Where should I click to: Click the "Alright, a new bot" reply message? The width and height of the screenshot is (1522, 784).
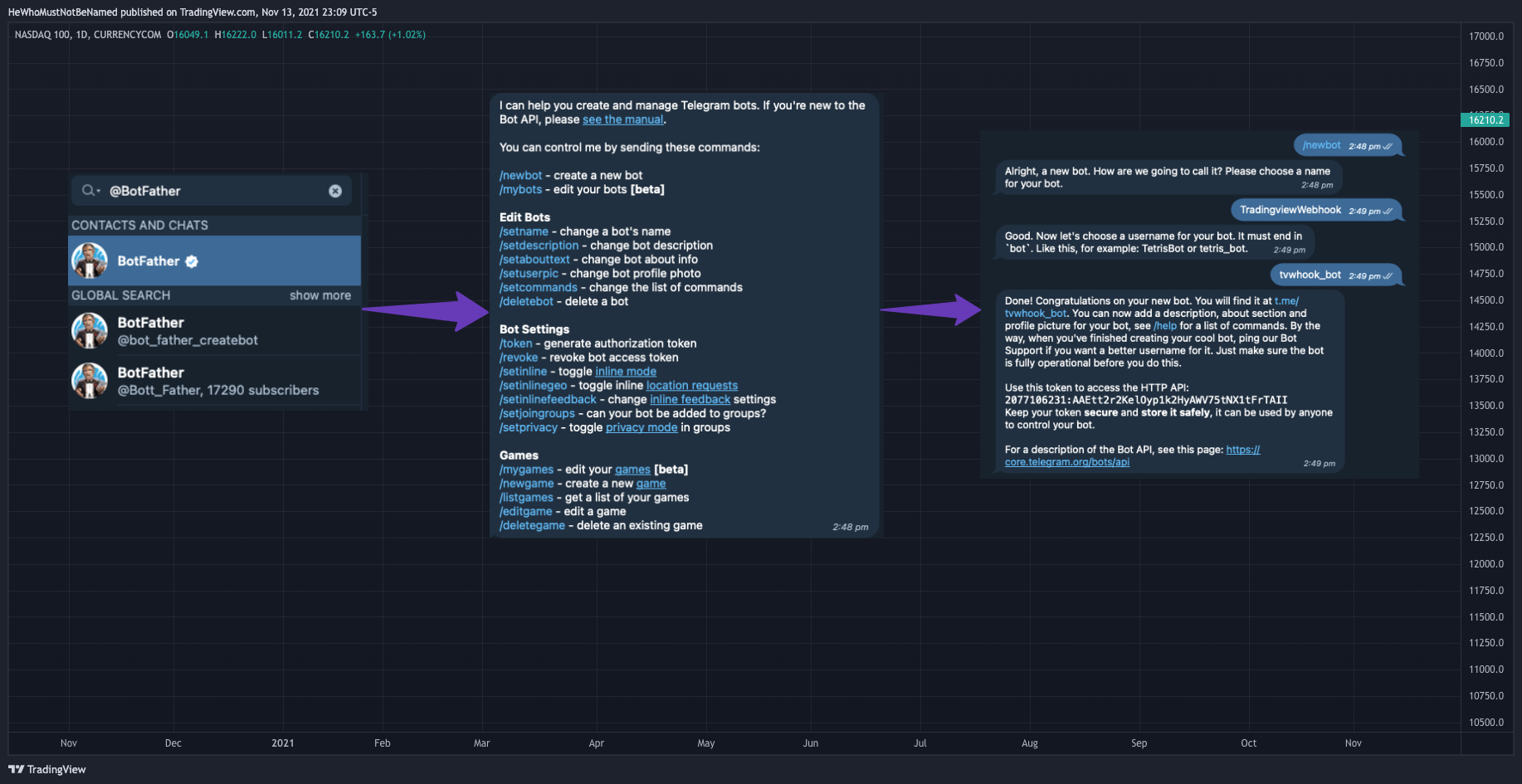(1168, 178)
